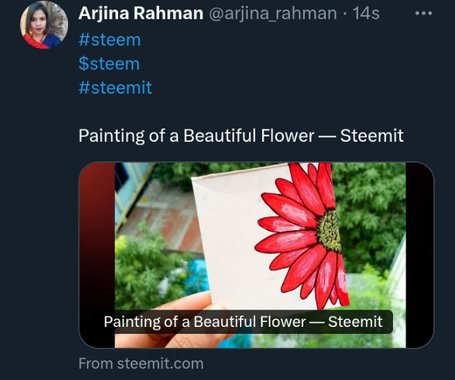Viewport: 455px width, 380px height.
Task: Click the blank area beneath the #steemit hashtag
Action: pyautogui.click(x=240, y=112)
